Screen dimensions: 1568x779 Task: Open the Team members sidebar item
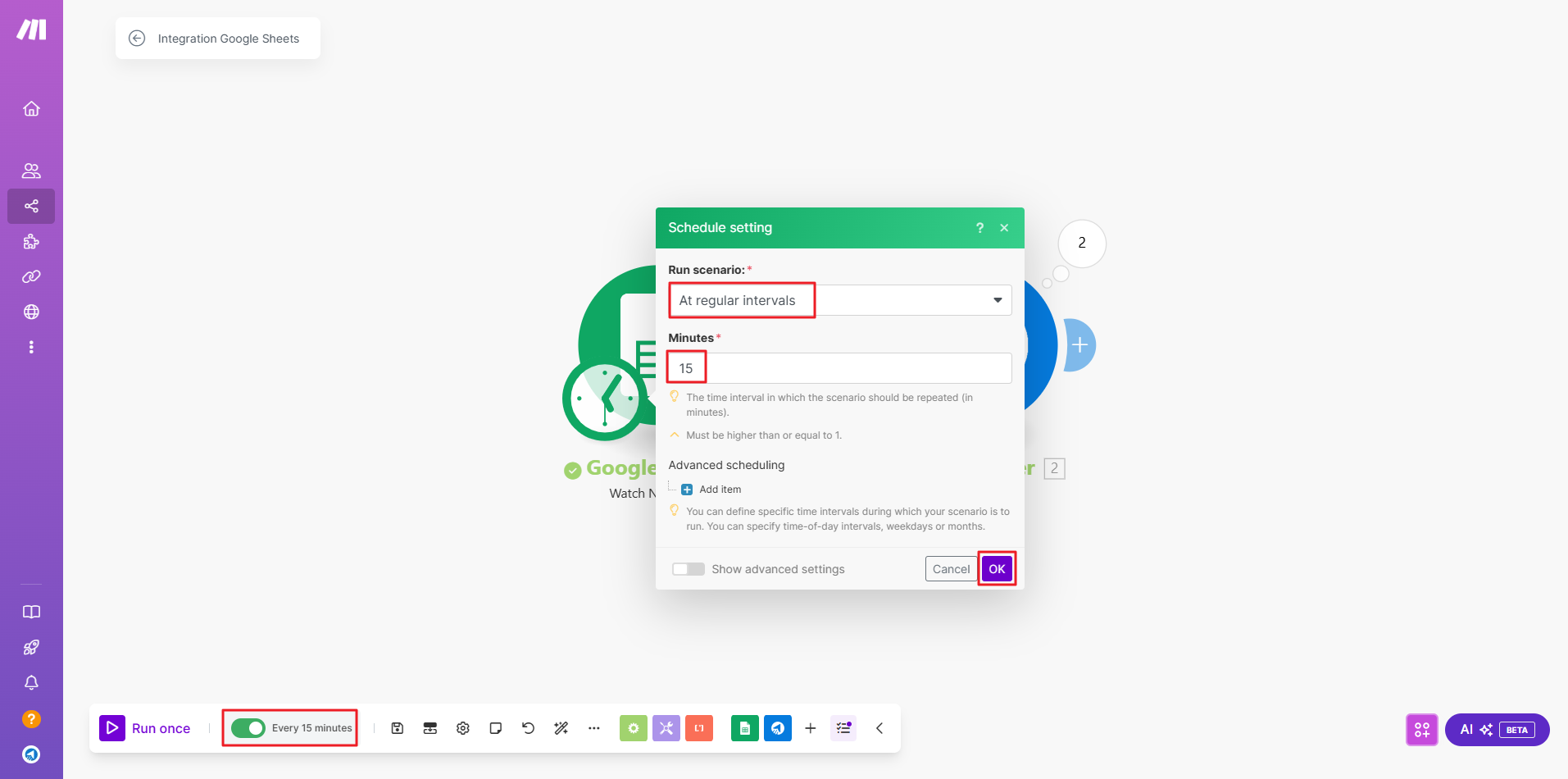31,171
